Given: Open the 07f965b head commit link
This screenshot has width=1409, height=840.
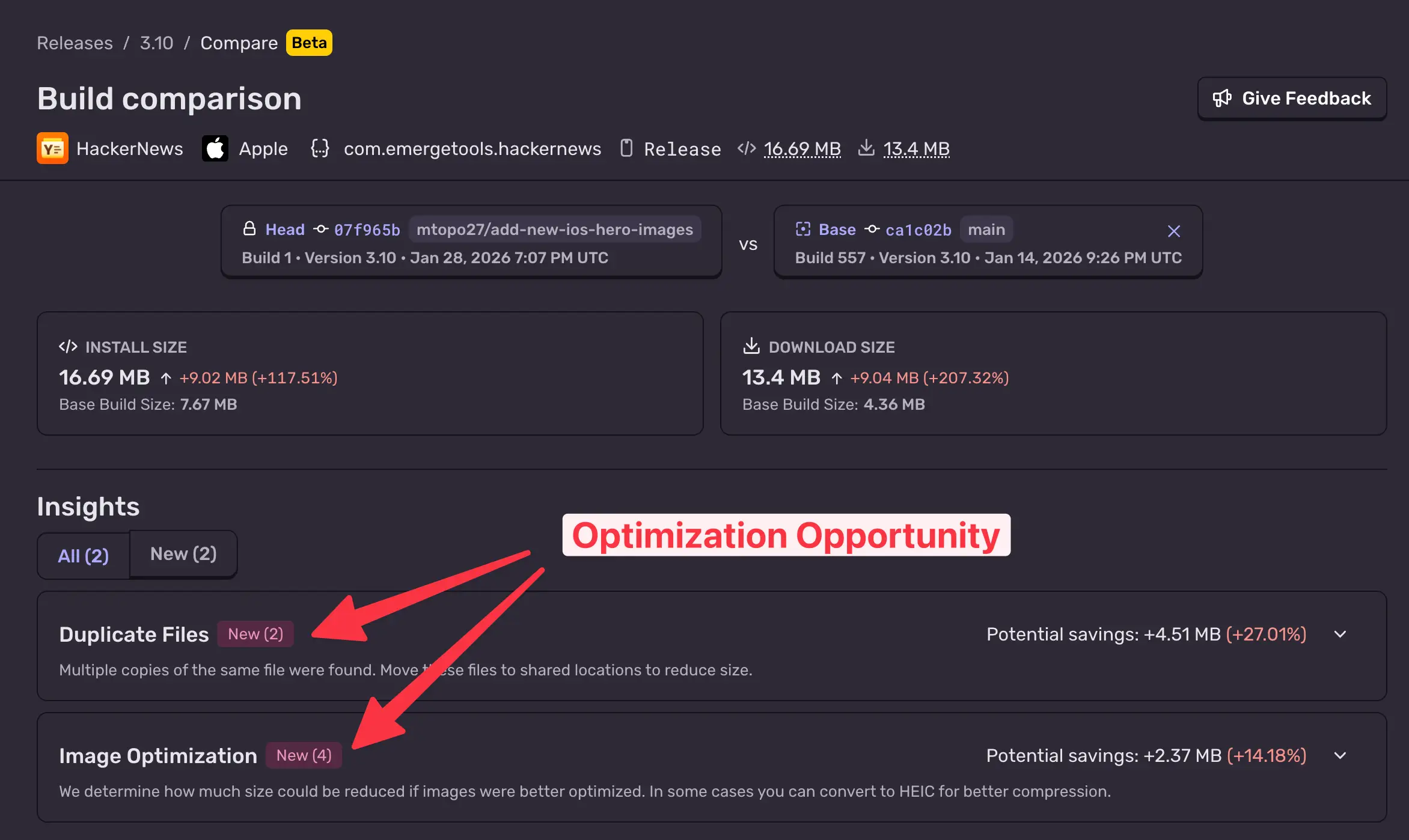Looking at the screenshot, I should (367, 230).
